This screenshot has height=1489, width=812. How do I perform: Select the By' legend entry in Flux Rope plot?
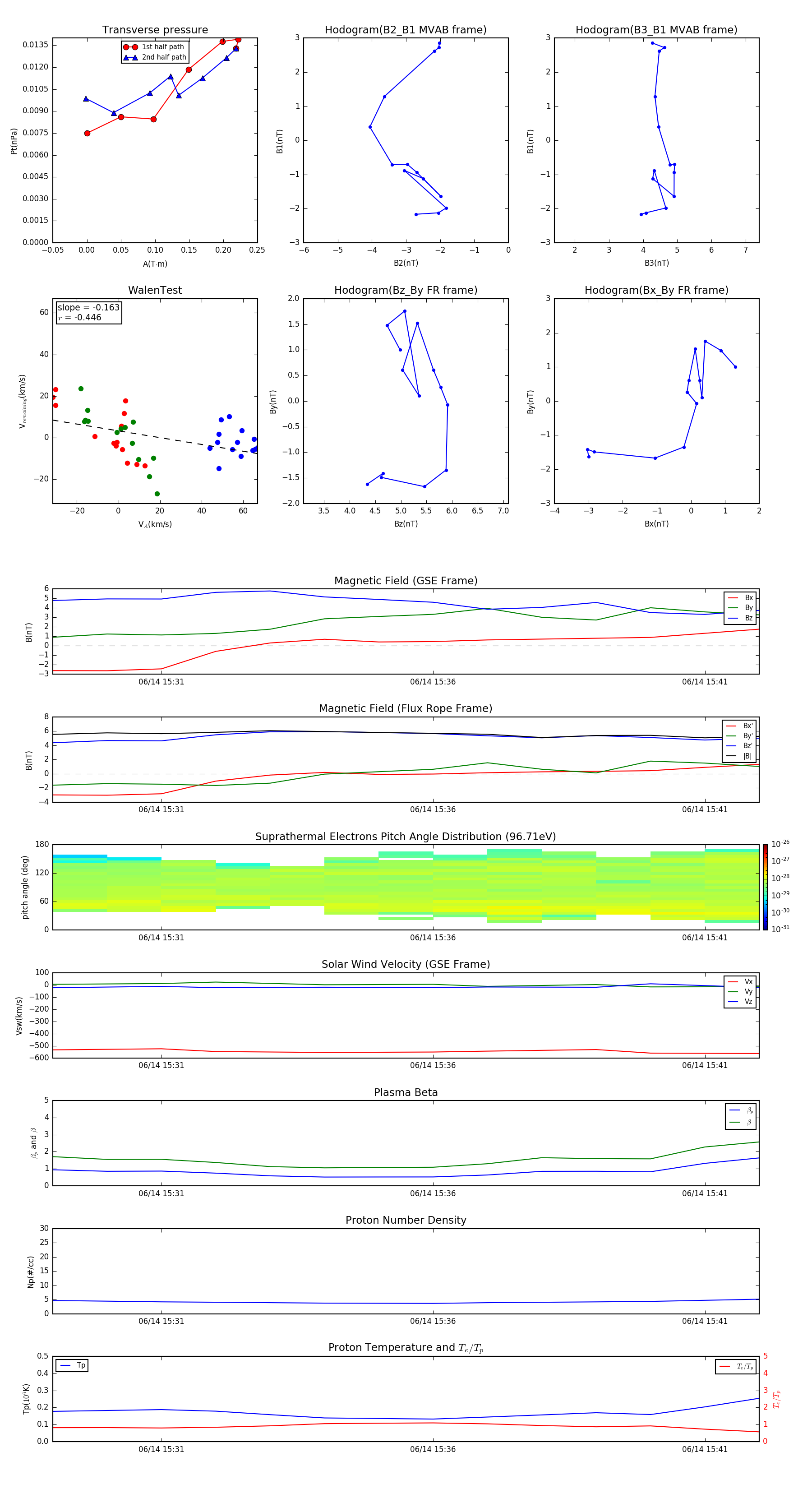(x=740, y=736)
